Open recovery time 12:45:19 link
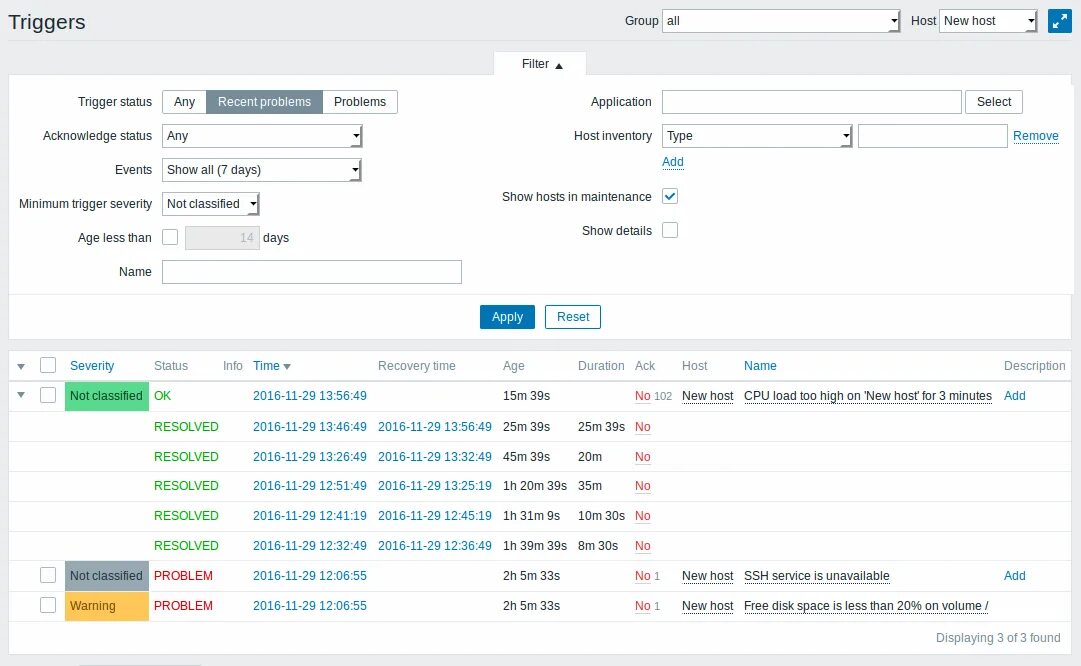1081x666 pixels. (434, 516)
